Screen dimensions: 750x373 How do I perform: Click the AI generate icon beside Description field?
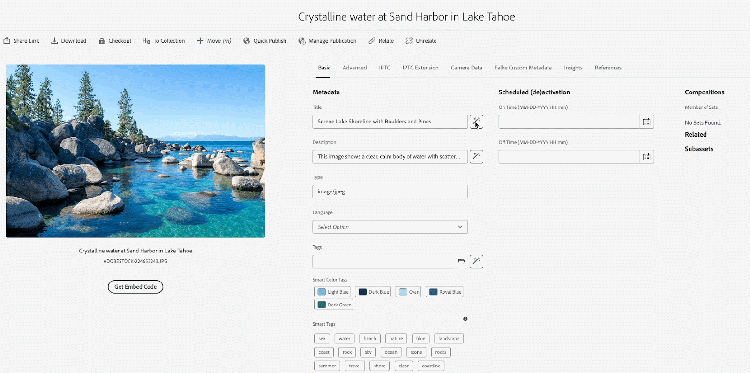(x=476, y=156)
